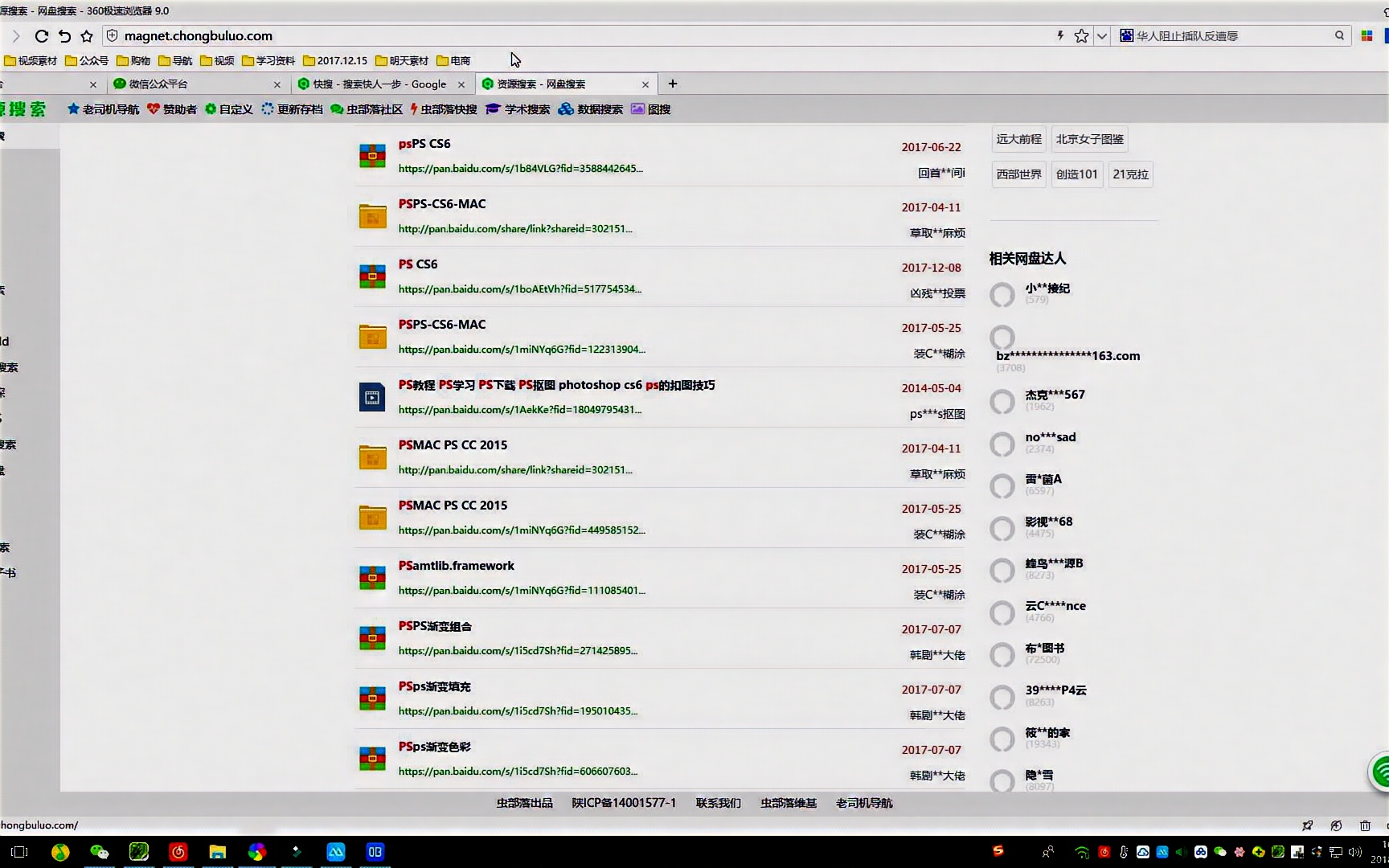
Task: Open PS教程 PS学习 PS下载 result title
Action: tap(556, 385)
